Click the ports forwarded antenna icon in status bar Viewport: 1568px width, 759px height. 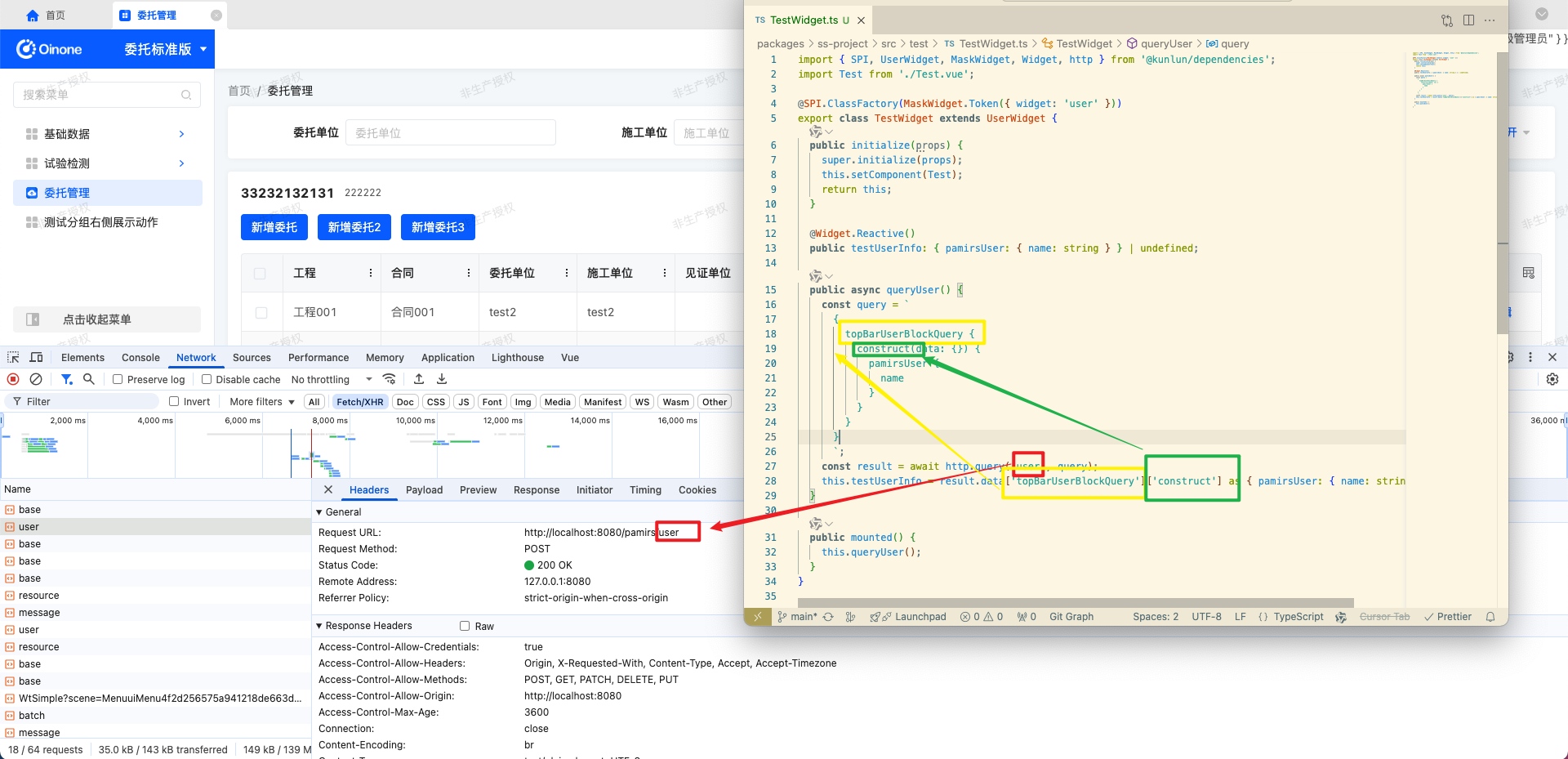pos(1027,617)
